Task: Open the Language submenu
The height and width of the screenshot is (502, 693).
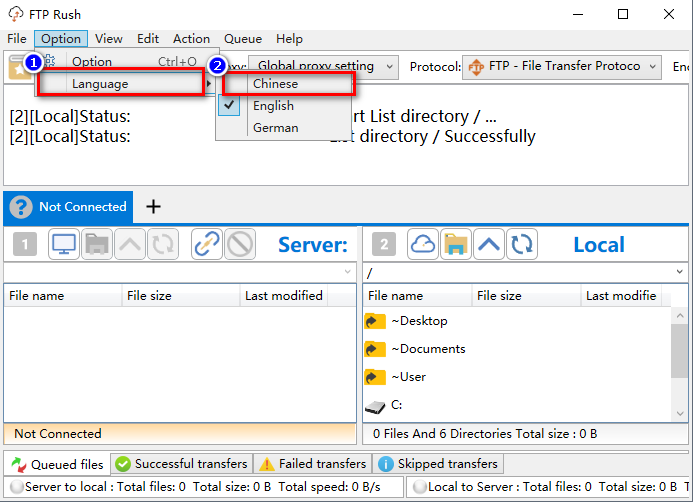Action: (x=126, y=84)
